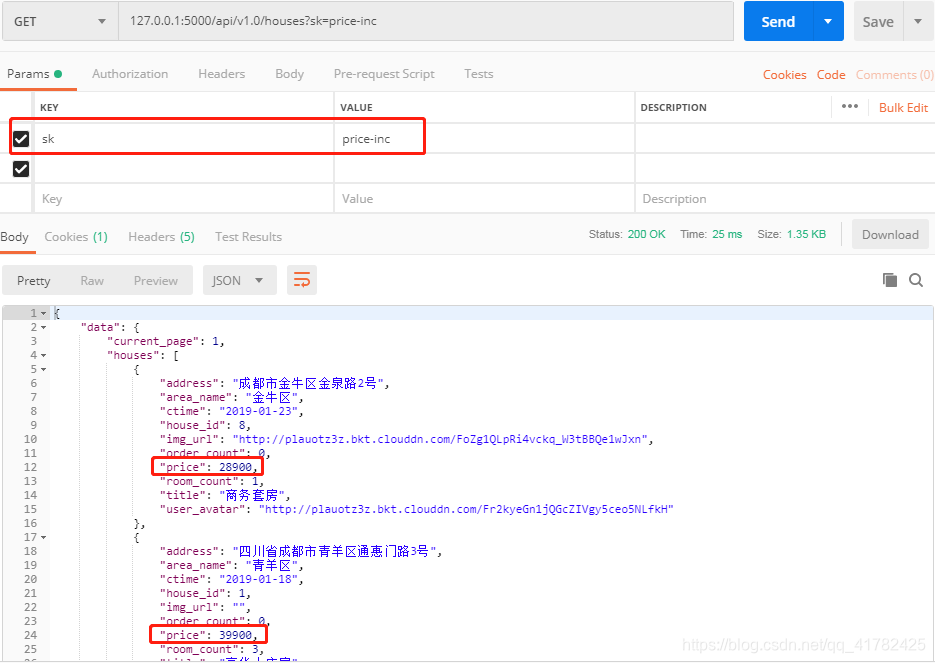Open the JSON format dropdown

point(240,280)
